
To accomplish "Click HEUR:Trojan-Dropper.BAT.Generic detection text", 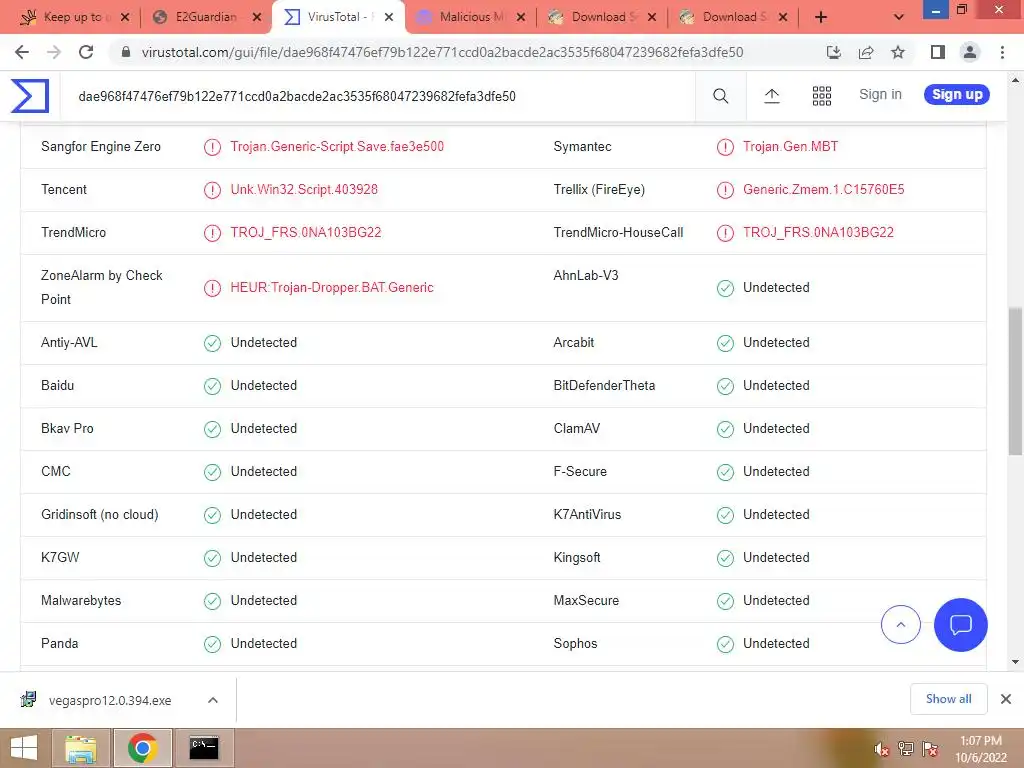I will [332, 288].
